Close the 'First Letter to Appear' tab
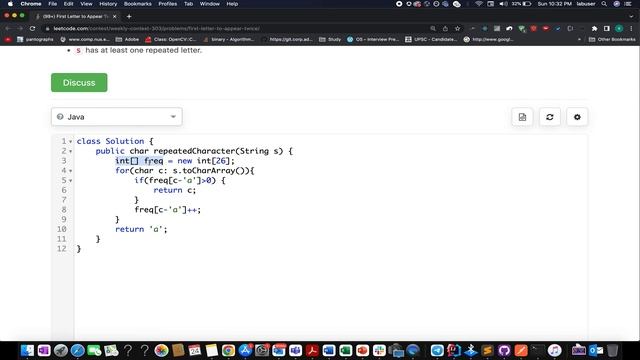 click(x=115, y=16)
